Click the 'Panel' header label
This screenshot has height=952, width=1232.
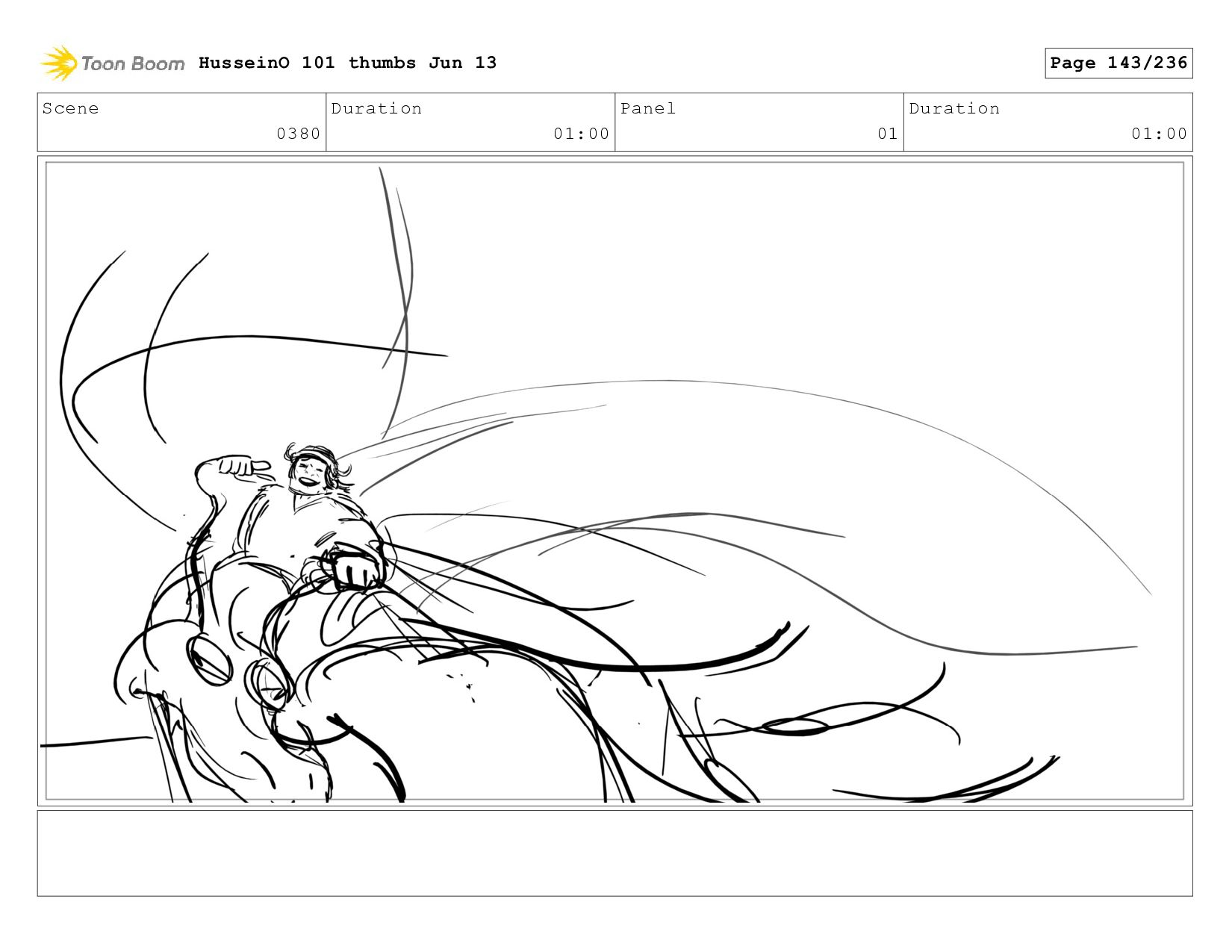point(648,108)
